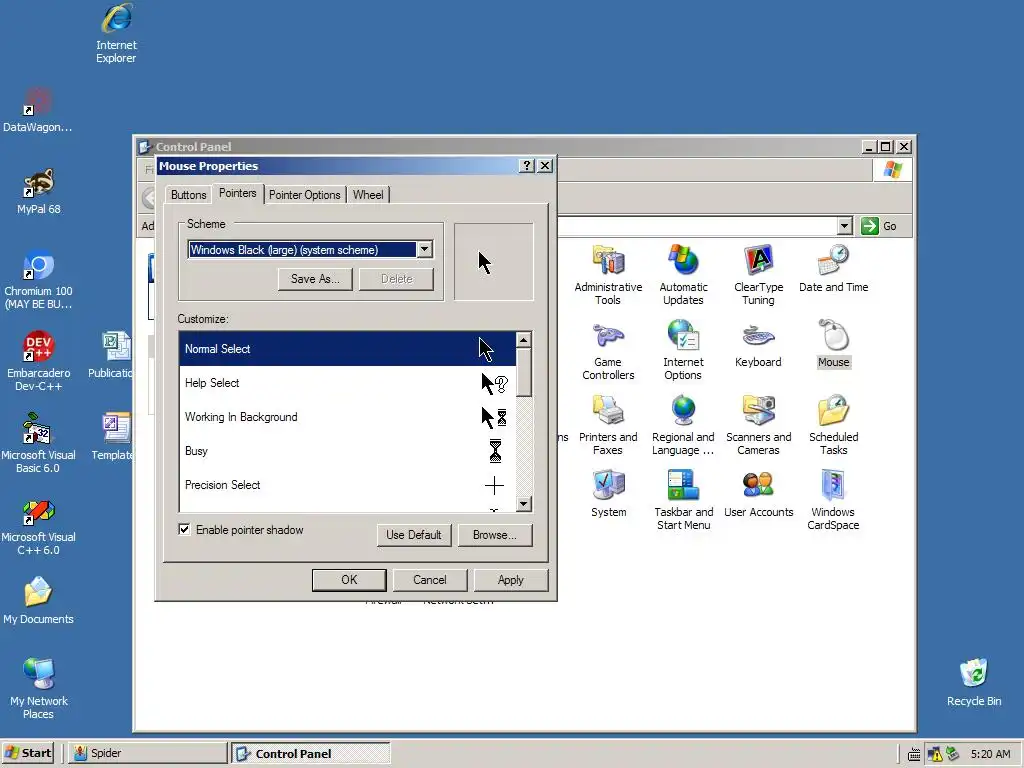This screenshot has height=768, width=1024.
Task: Select Busy pointer row
Action: pyautogui.click(x=347, y=451)
